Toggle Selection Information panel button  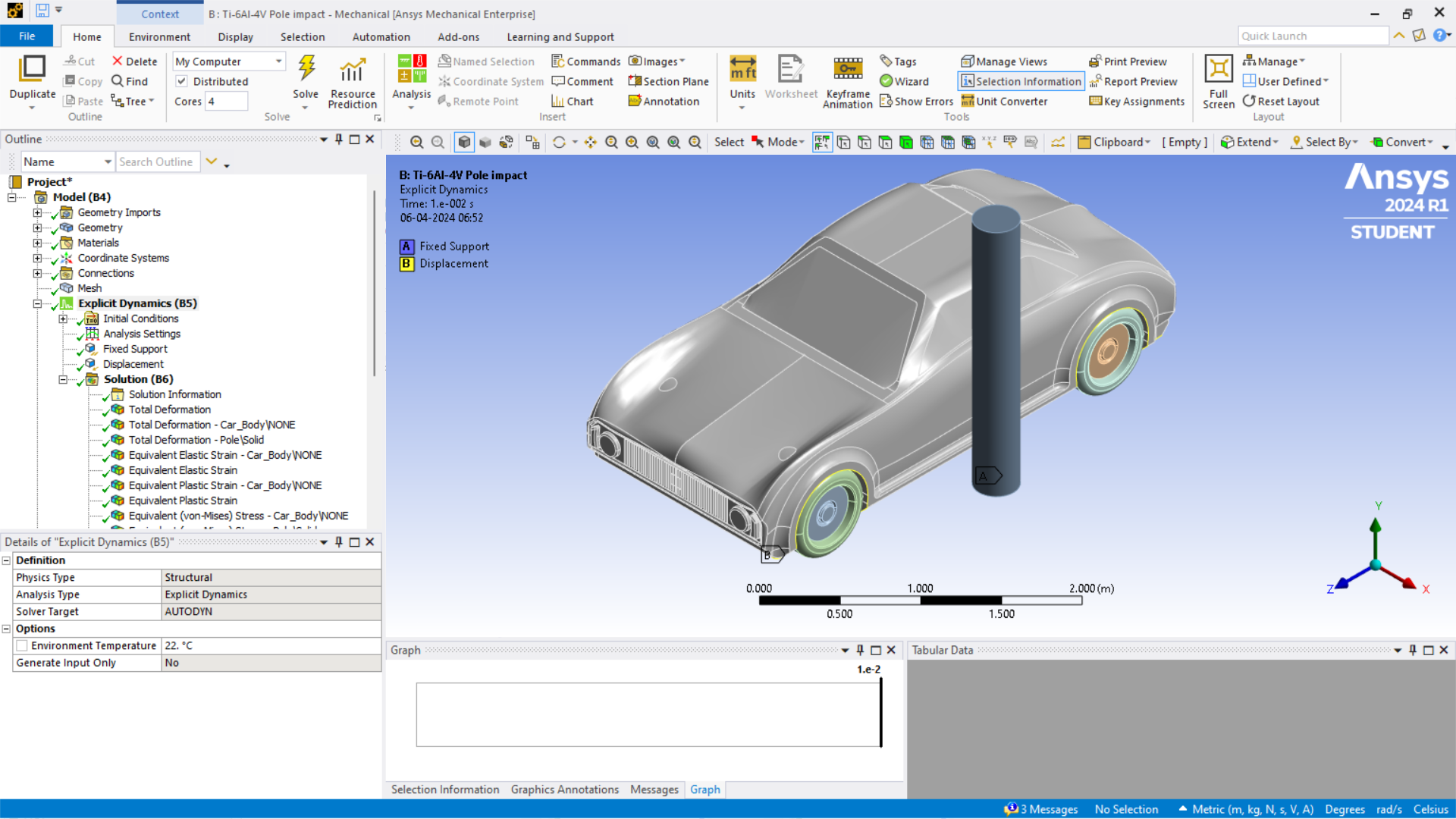click(1021, 81)
